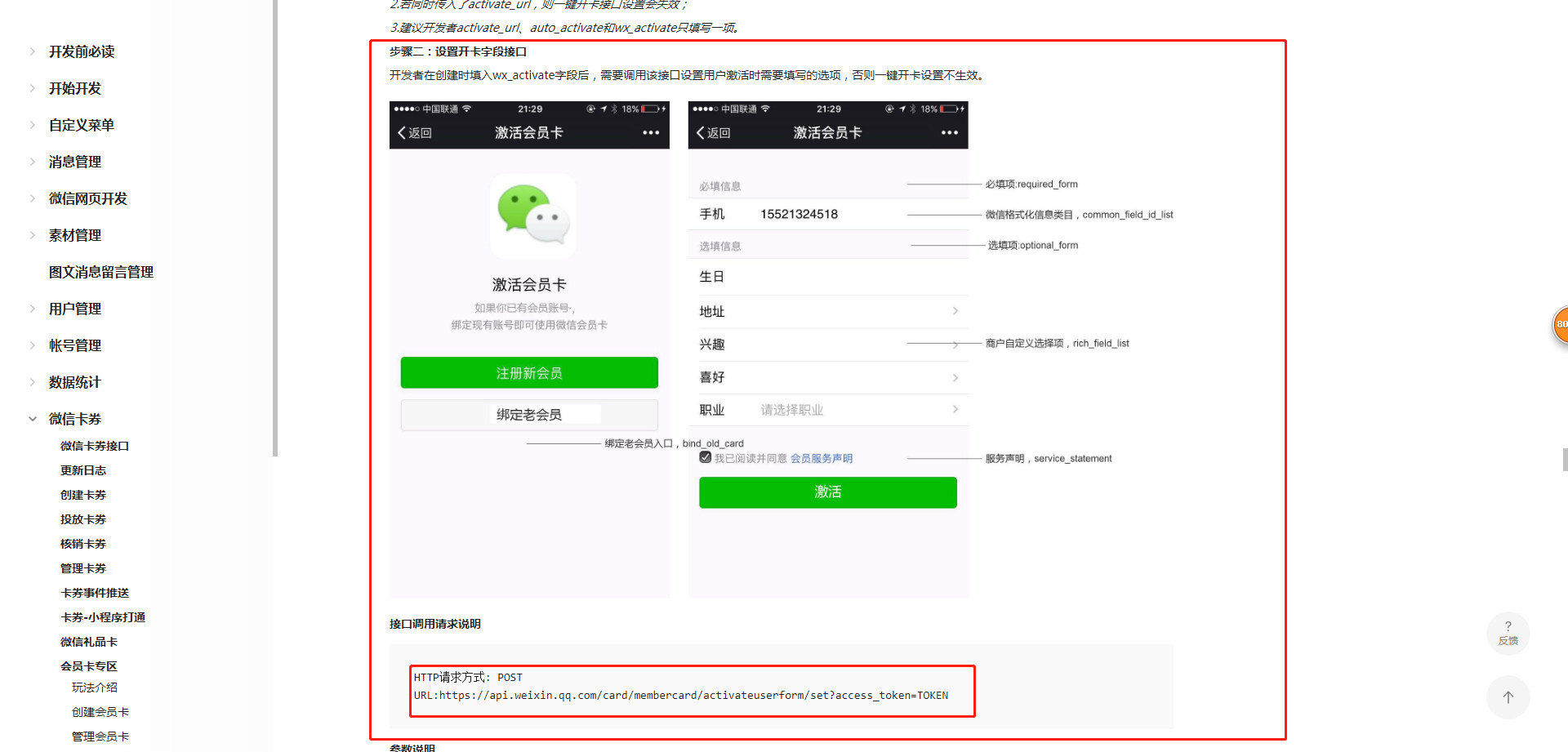
Task: Open the 微信礼品卡 sub-item
Action: click(x=89, y=642)
